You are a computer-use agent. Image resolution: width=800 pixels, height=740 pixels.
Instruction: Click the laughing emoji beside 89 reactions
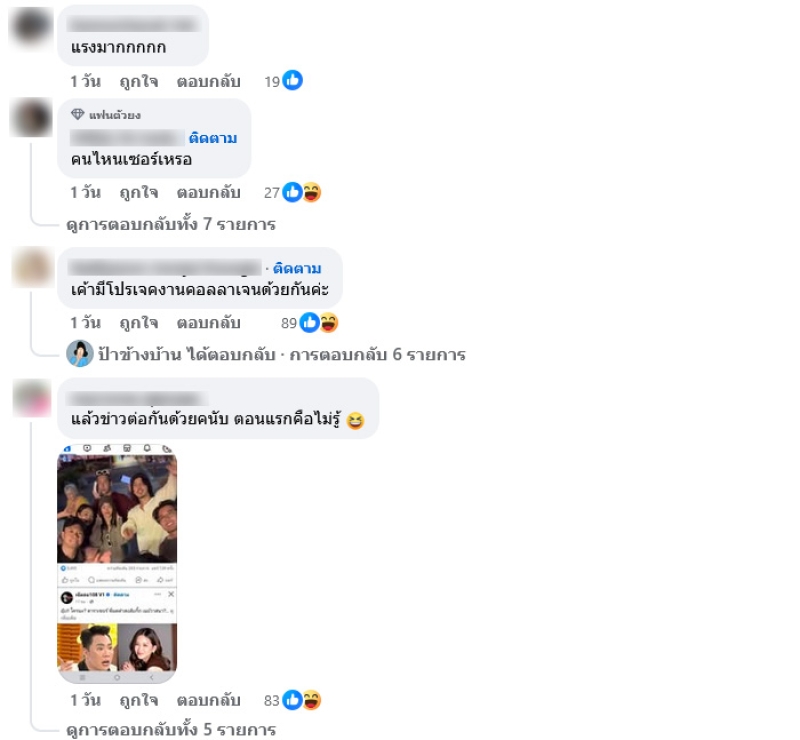pos(329,323)
